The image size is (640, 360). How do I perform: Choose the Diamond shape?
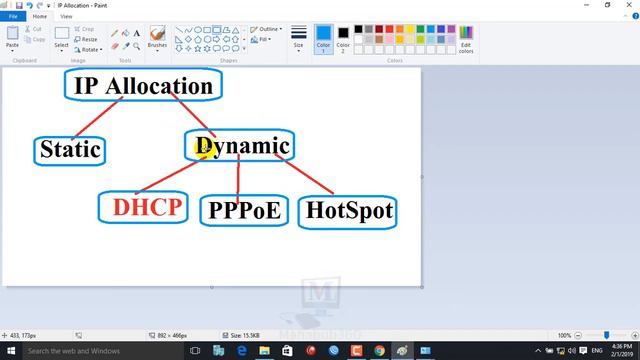[188, 40]
